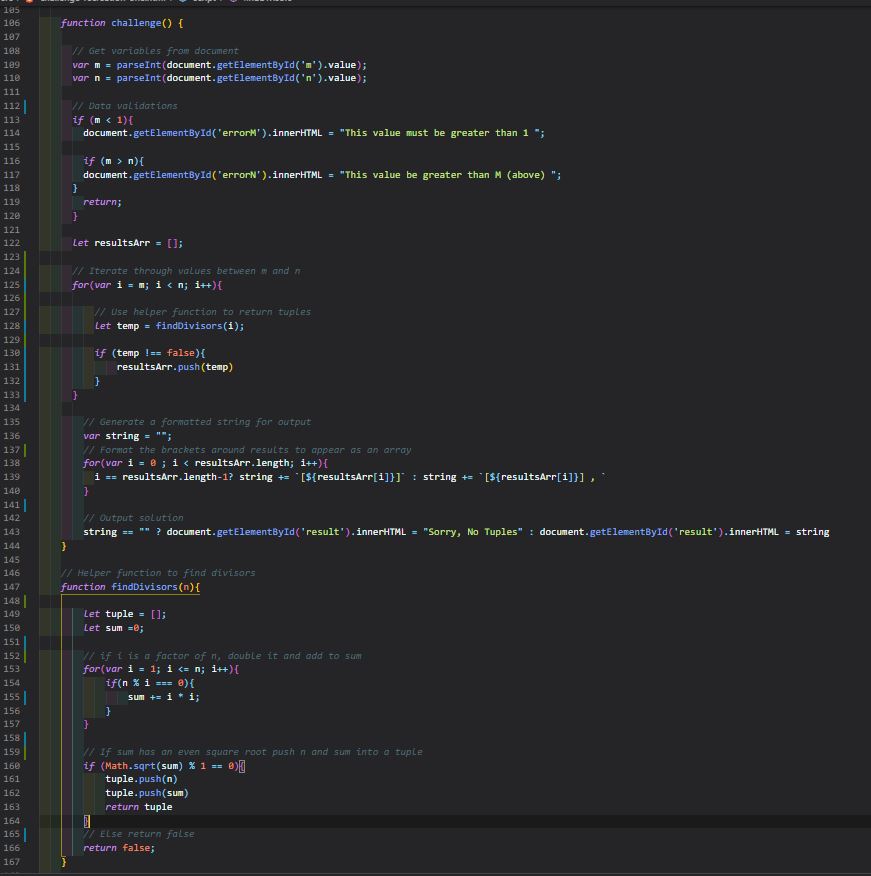Click "parseInt" in the var n line
The height and width of the screenshot is (876, 871).
click(139, 78)
